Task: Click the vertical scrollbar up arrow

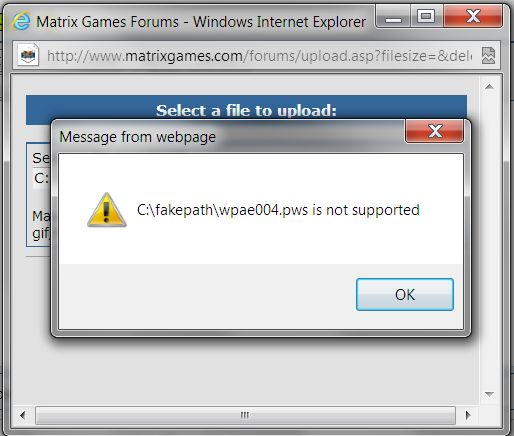Action: click(489, 87)
